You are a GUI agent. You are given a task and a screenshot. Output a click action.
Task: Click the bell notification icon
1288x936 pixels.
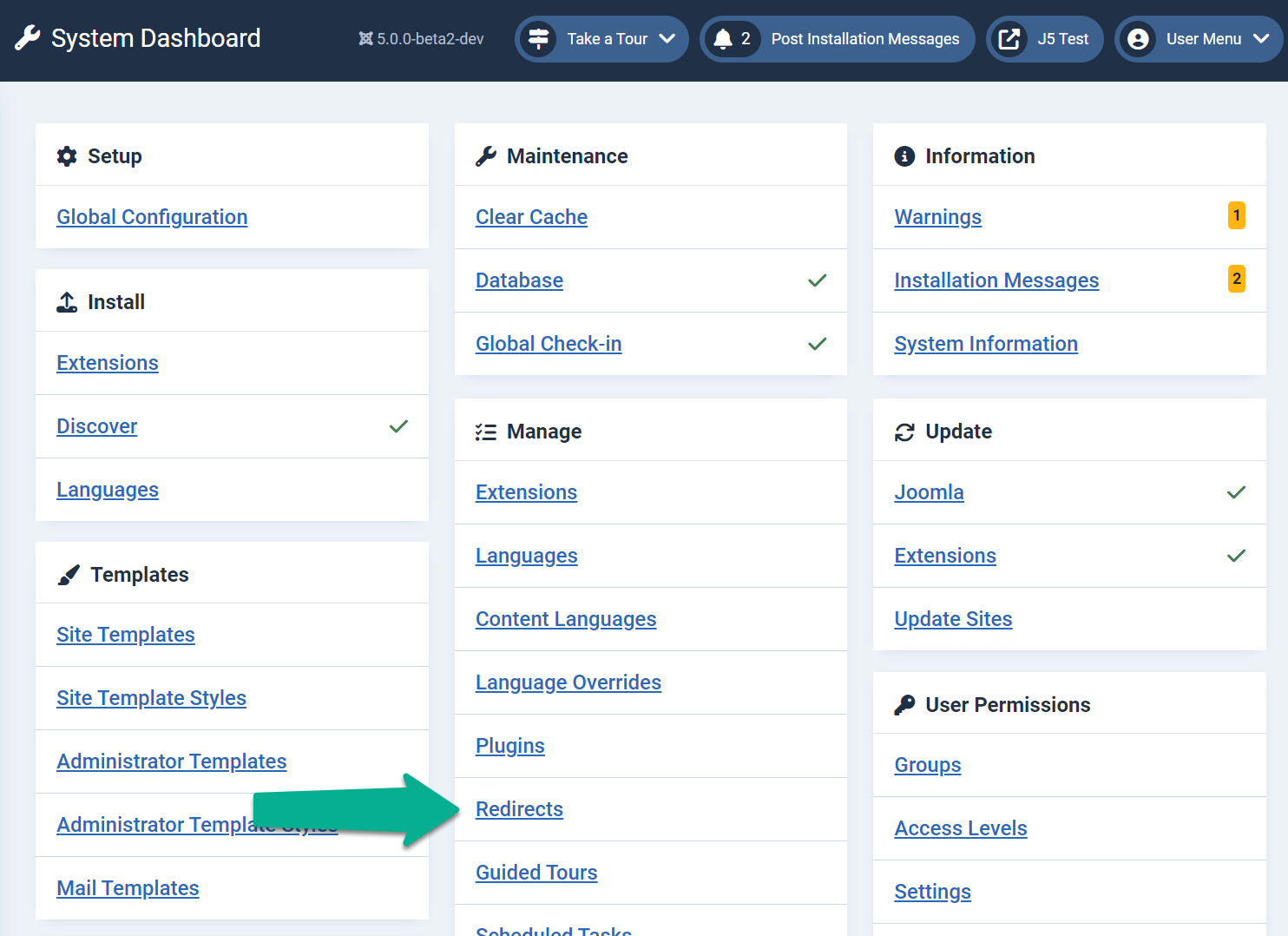click(x=723, y=39)
